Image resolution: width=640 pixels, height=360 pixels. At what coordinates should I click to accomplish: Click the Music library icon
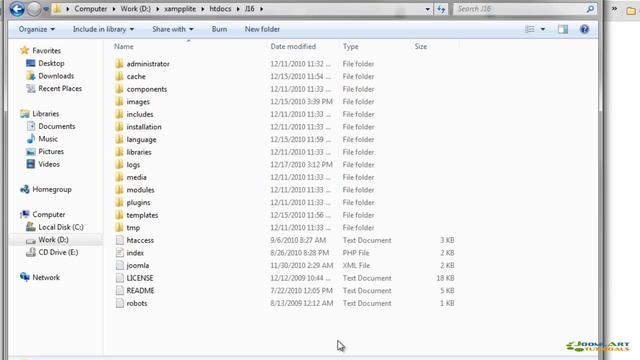[x=31, y=139]
